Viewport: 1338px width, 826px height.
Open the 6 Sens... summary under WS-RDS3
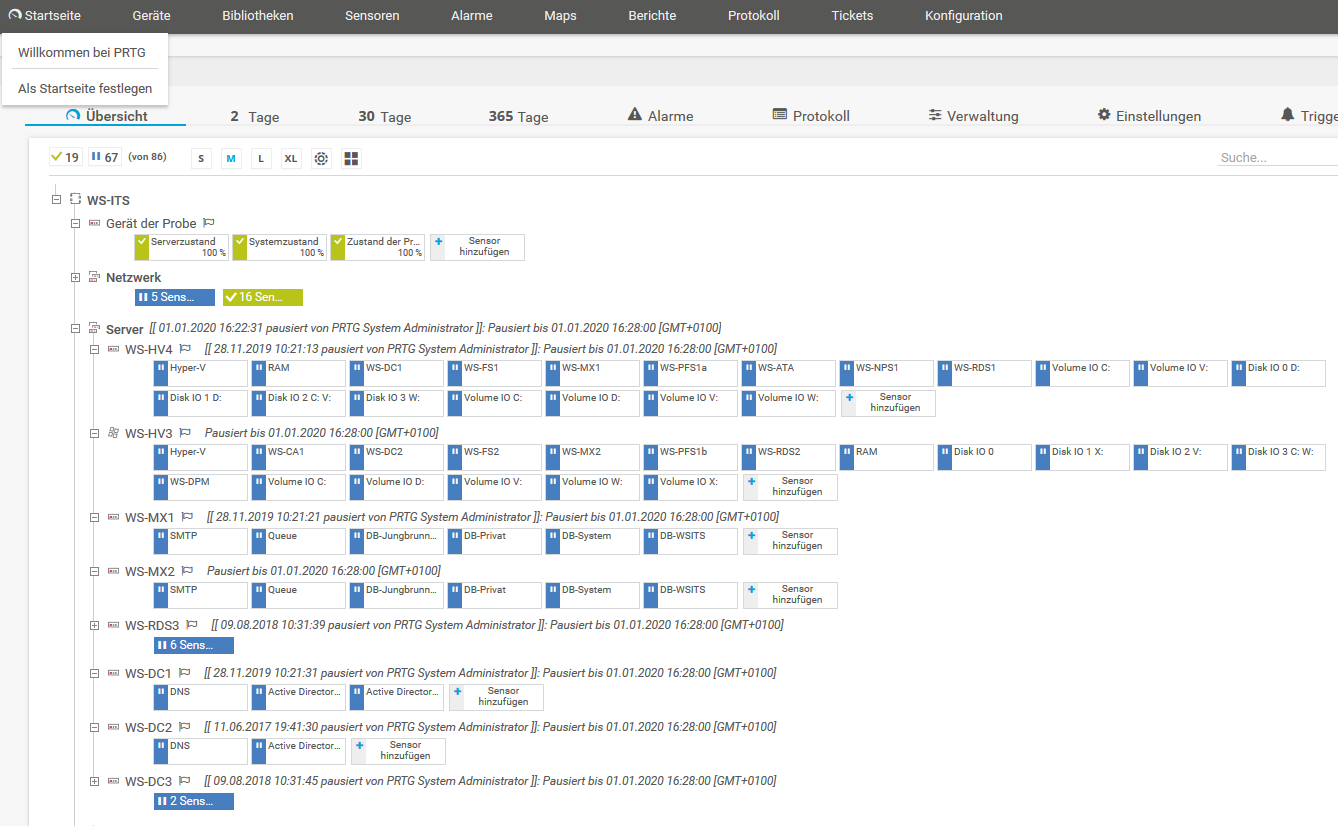pos(194,645)
